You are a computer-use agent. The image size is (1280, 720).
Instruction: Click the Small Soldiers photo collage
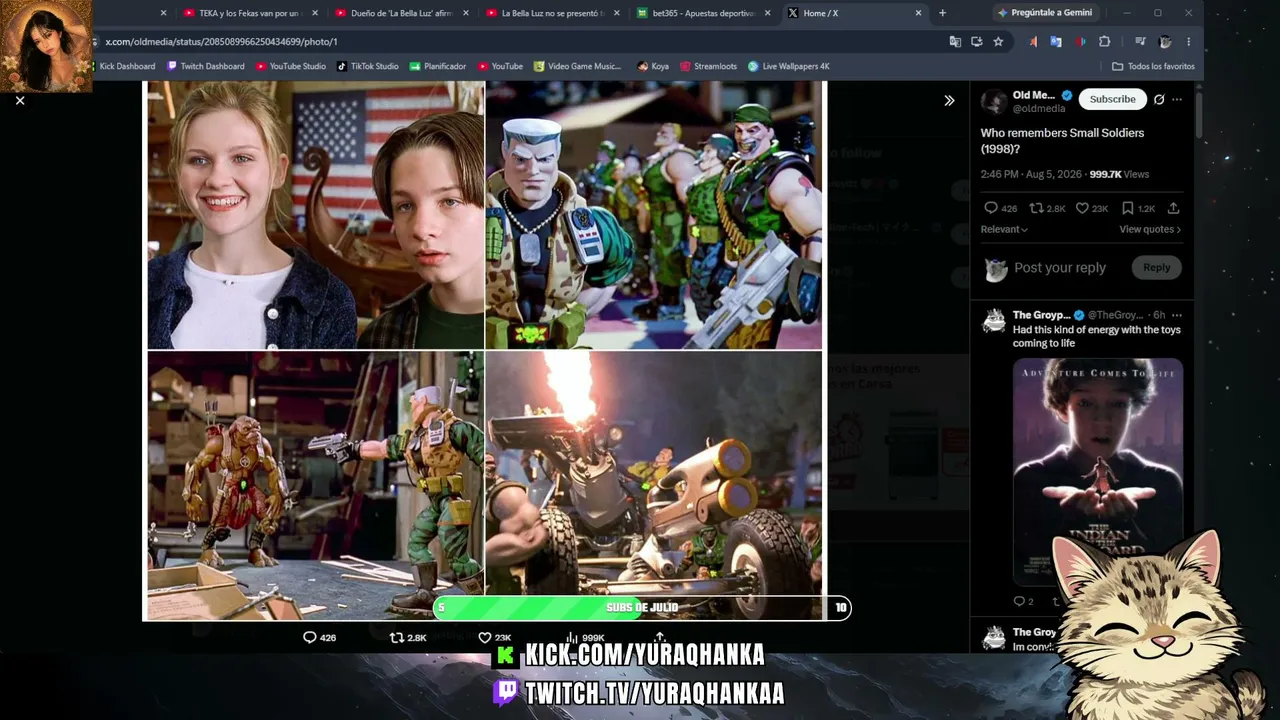[485, 350]
